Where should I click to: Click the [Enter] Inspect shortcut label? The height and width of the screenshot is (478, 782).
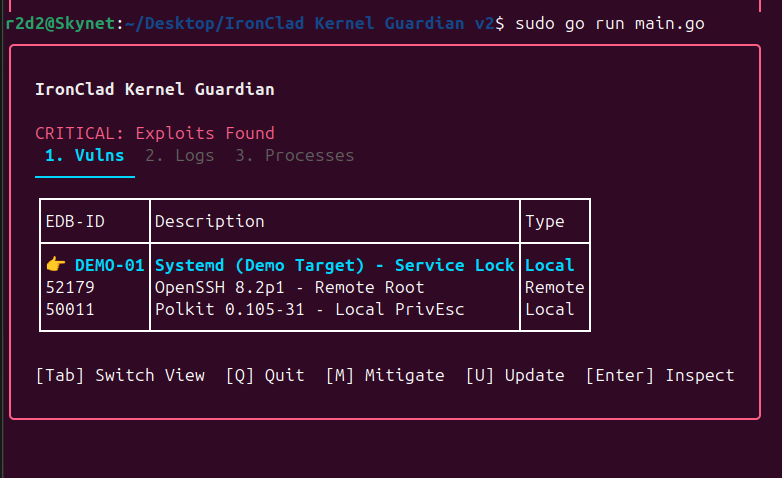[659, 375]
